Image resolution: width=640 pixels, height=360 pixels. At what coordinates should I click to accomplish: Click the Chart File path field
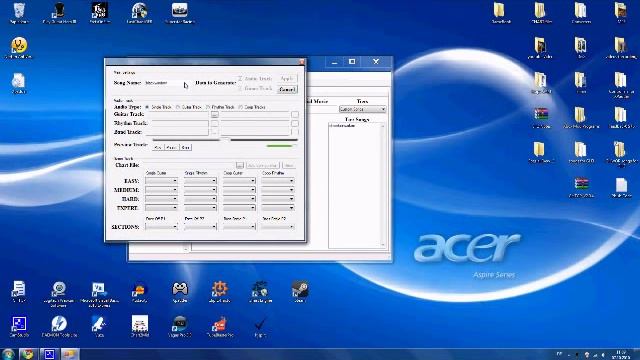click(189, 165)
